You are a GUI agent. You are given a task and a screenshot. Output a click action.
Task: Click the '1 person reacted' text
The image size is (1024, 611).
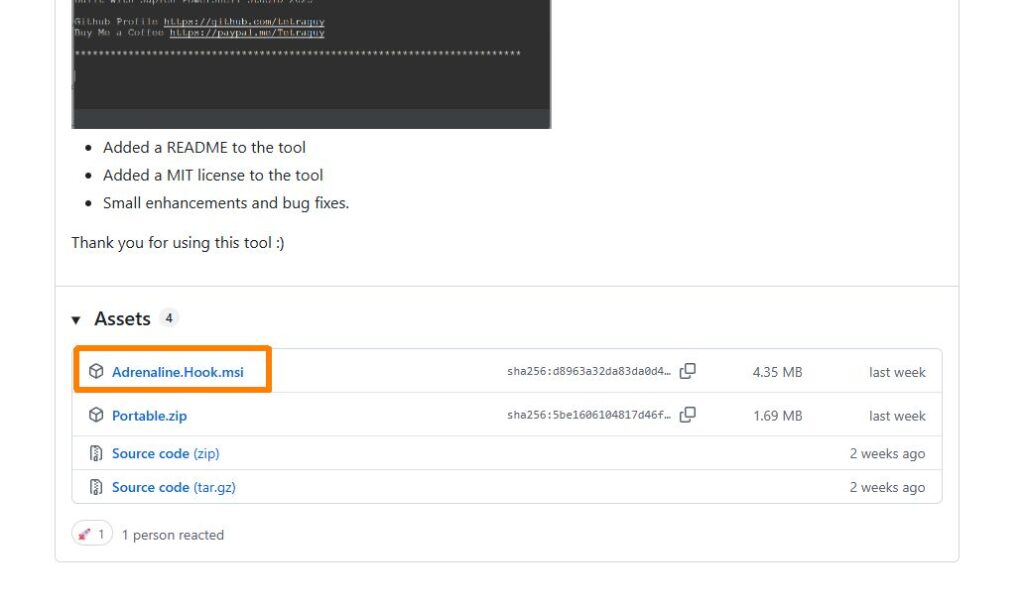(172, 535)
